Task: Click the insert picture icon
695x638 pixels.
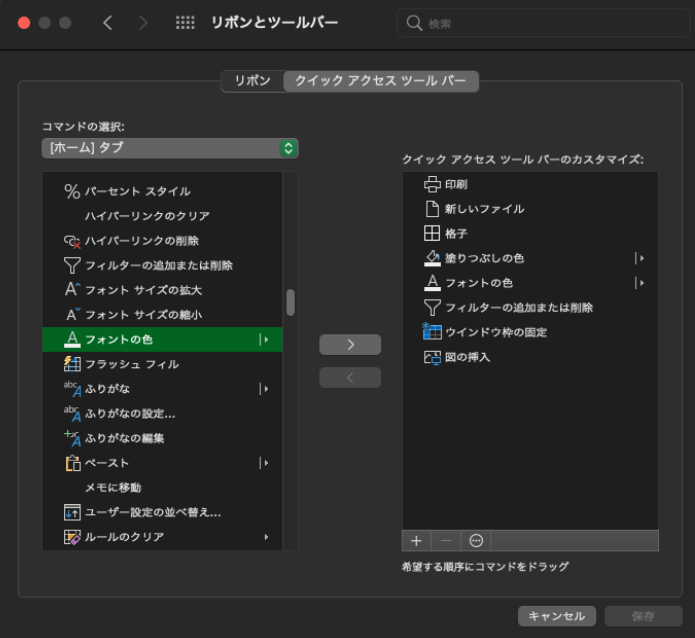Action: pos(432,357)
